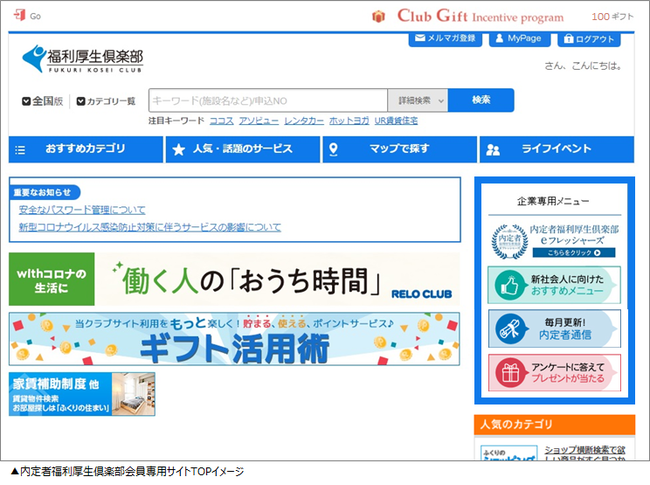
Task: Click the 内定者 laurel emblem icon
Action: click(509, 241)
